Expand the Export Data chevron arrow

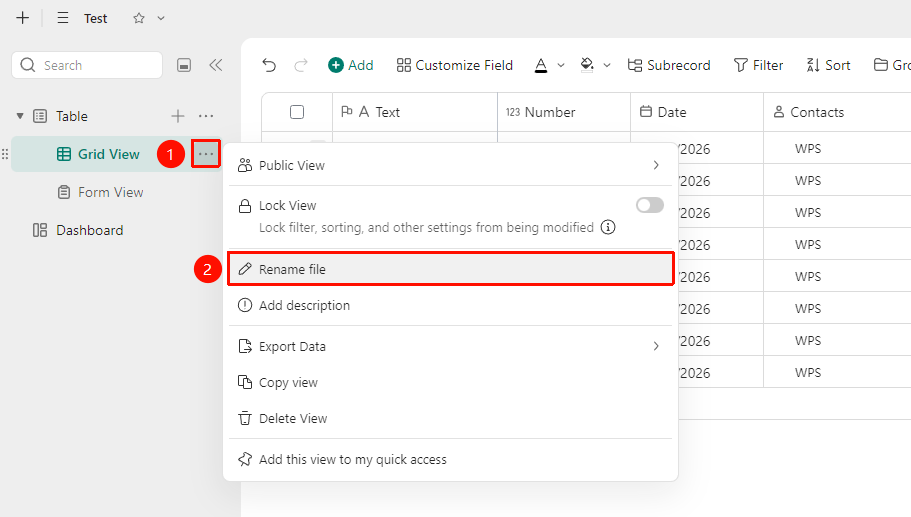coord(656,347)
